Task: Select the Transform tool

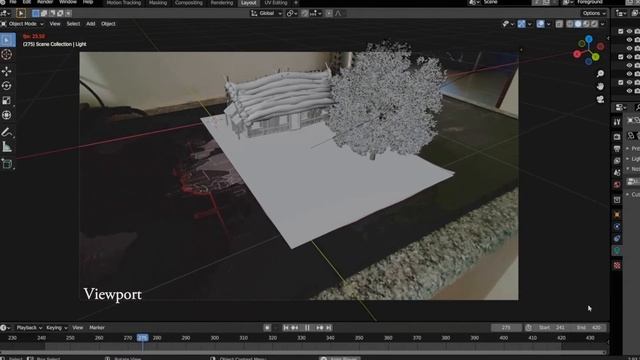Action: (7, 115)
